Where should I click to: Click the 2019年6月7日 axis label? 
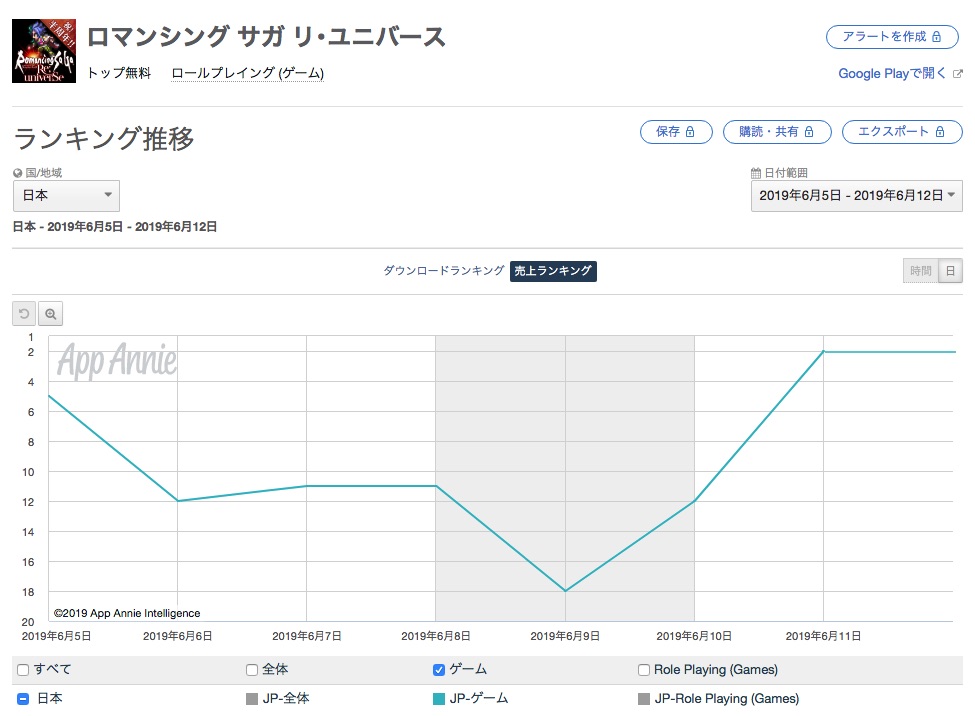pyautogui.click(x=307, y=636)
